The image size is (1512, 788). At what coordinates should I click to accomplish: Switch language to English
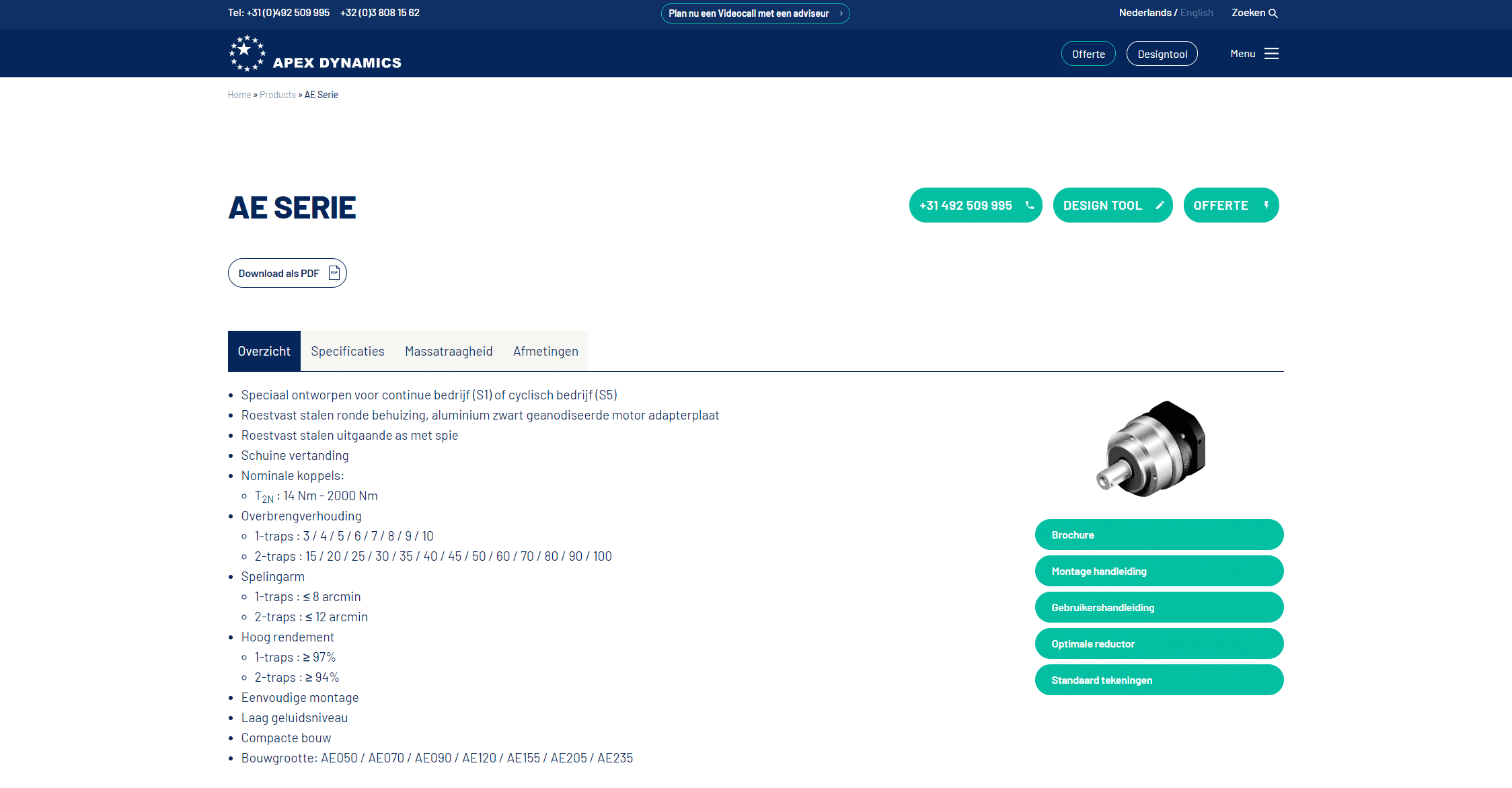tap(1197, 13)
